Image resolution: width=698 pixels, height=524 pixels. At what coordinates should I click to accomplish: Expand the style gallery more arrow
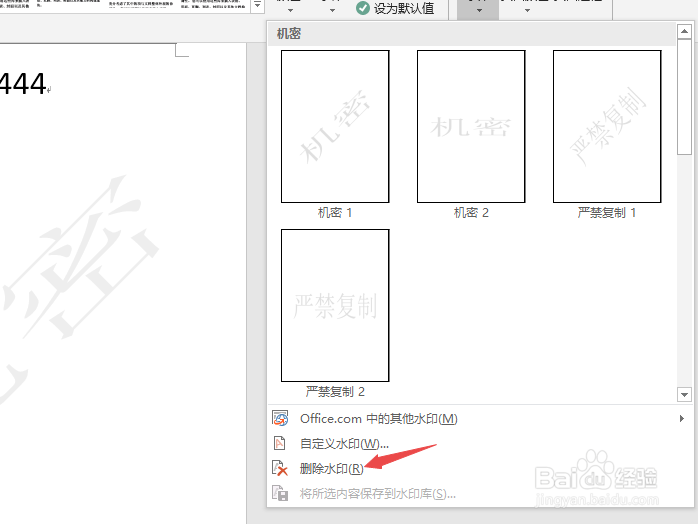pyautogui.click(x=257, y=6)
